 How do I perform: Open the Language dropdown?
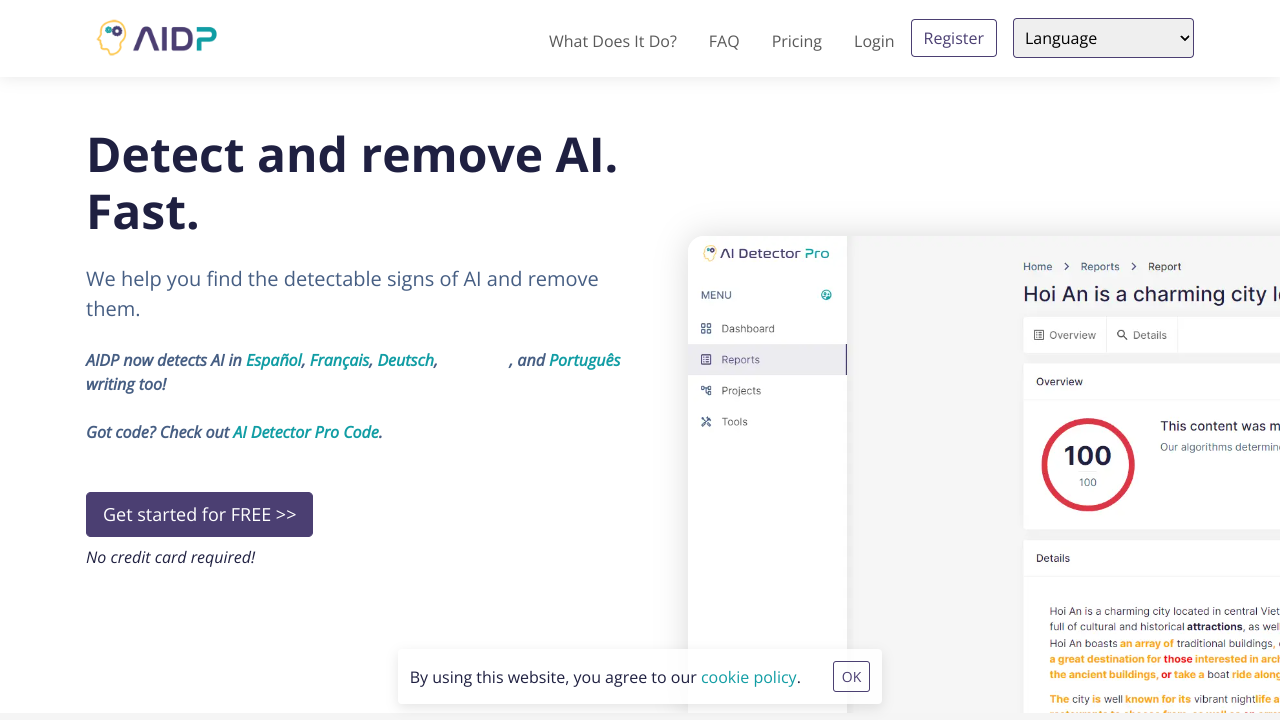click(1103, 38)
